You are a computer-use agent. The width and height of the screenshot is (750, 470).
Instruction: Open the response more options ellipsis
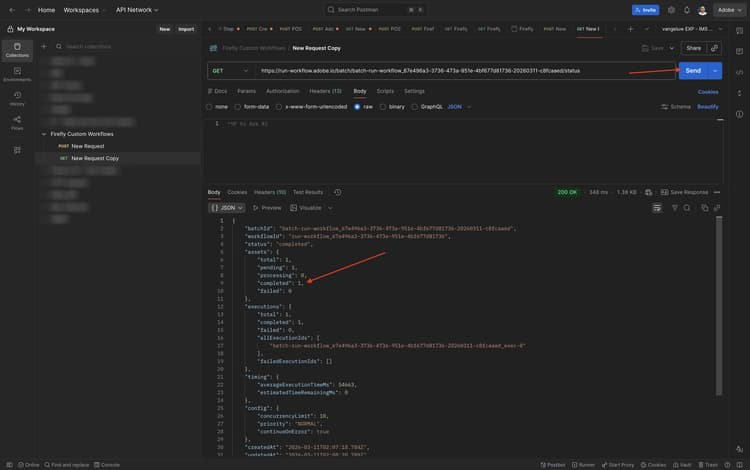coord(717,192)
